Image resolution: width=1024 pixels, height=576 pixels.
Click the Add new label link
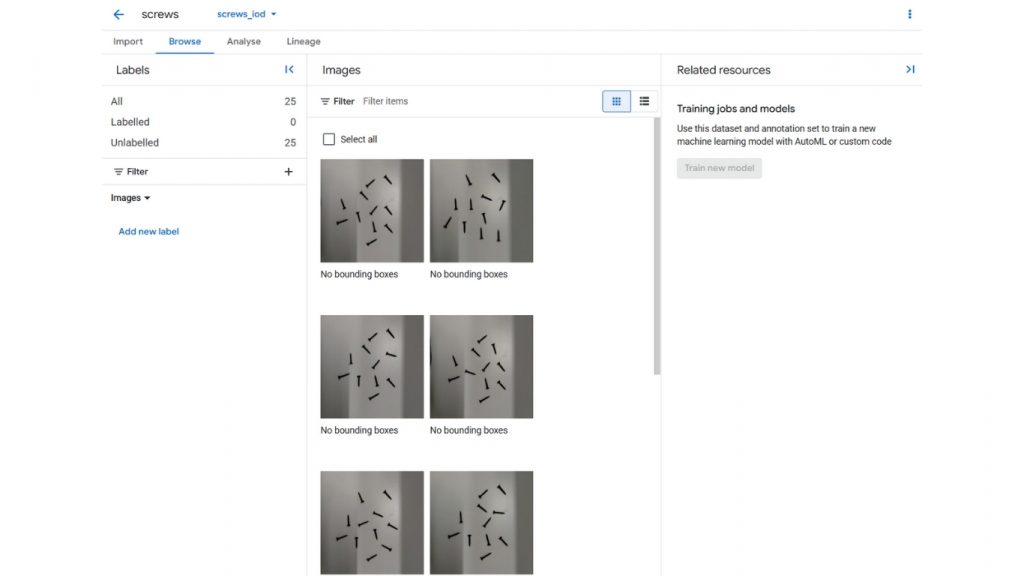149,231
